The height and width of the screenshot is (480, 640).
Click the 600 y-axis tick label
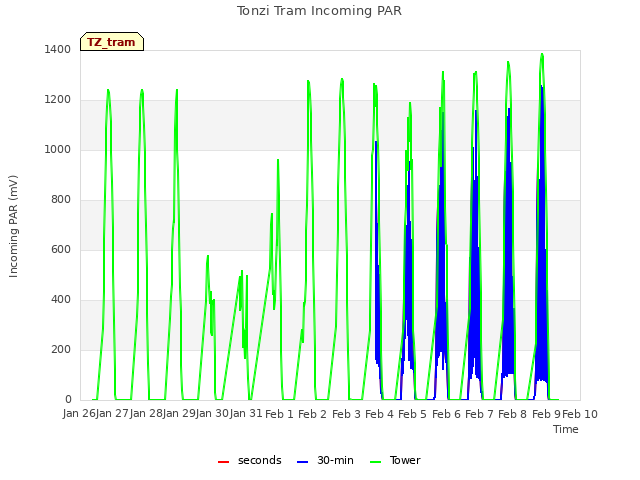click(61, 250)
